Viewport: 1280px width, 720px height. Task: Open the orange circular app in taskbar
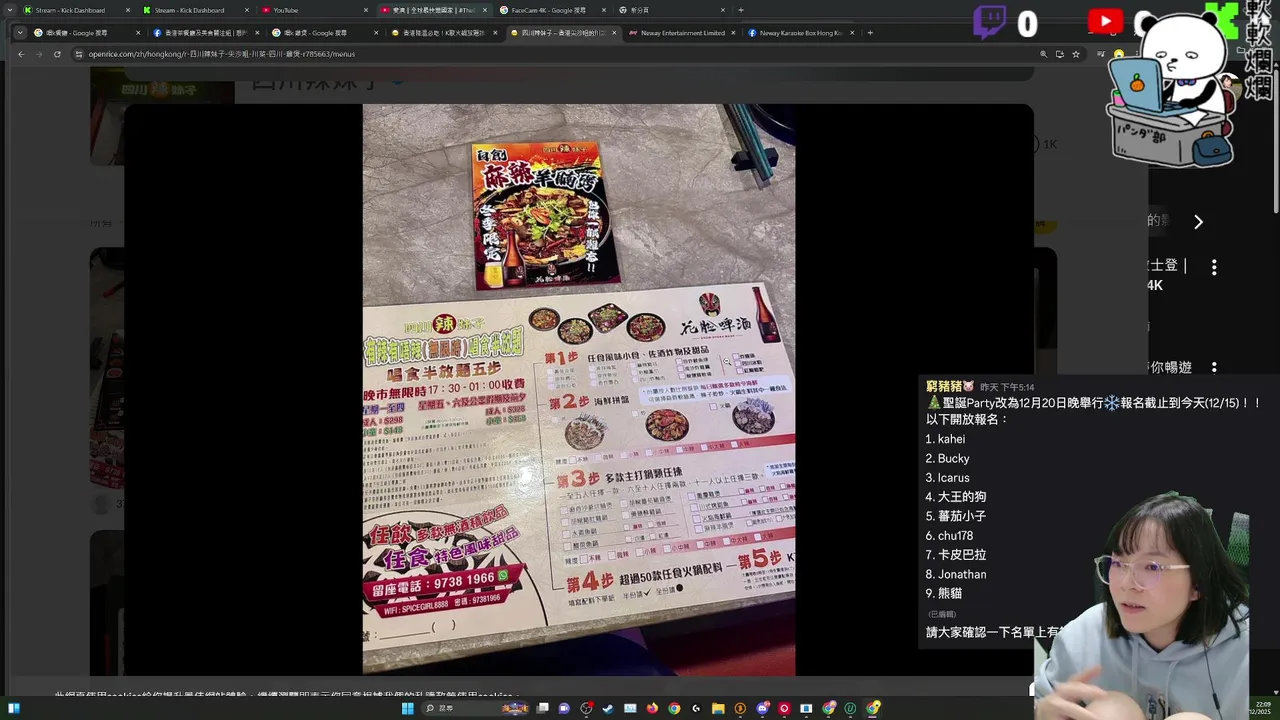pos(740,708)
